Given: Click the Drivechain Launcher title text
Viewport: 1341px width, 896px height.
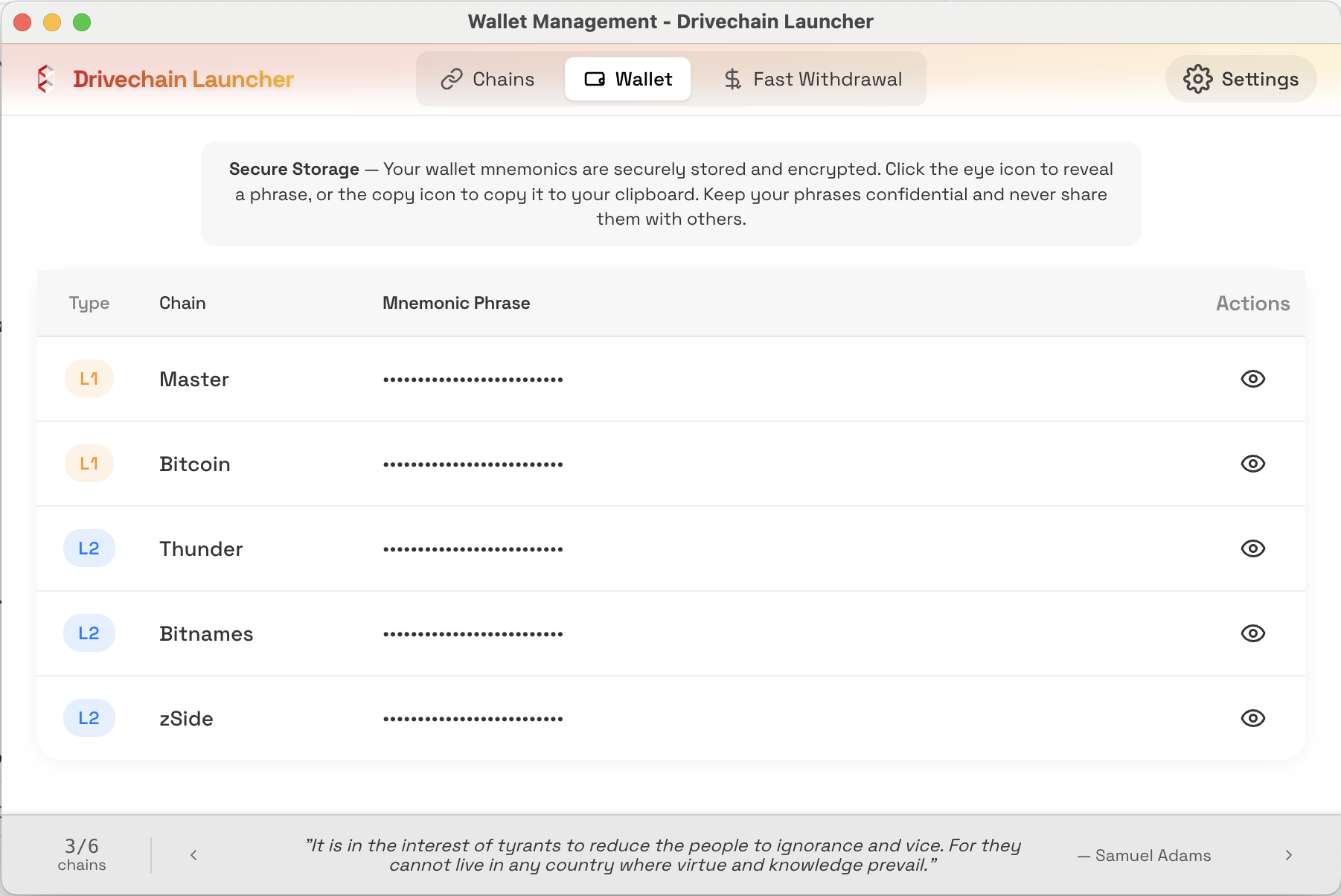Looking at the screenshot, I should click(x=183, y=79).
